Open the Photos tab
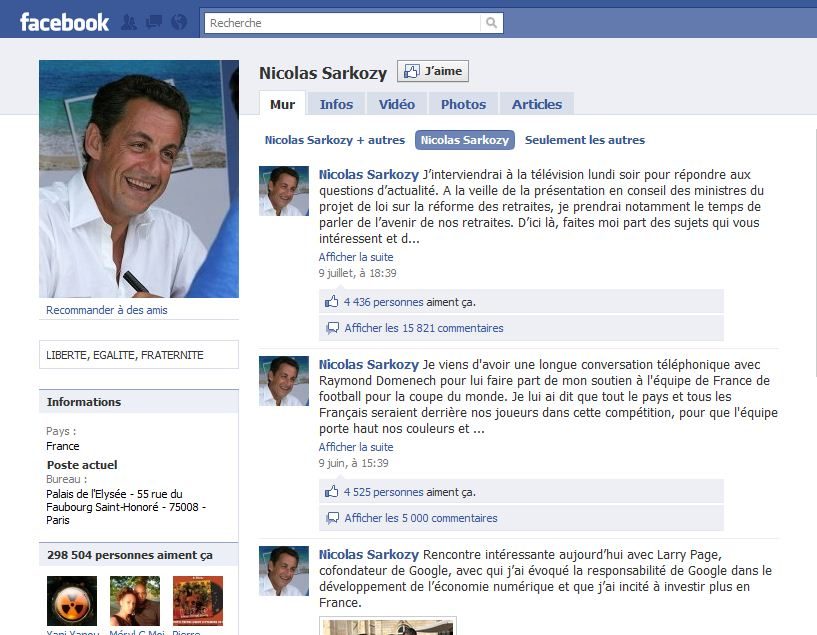817x635 pixels. point(463,104)
